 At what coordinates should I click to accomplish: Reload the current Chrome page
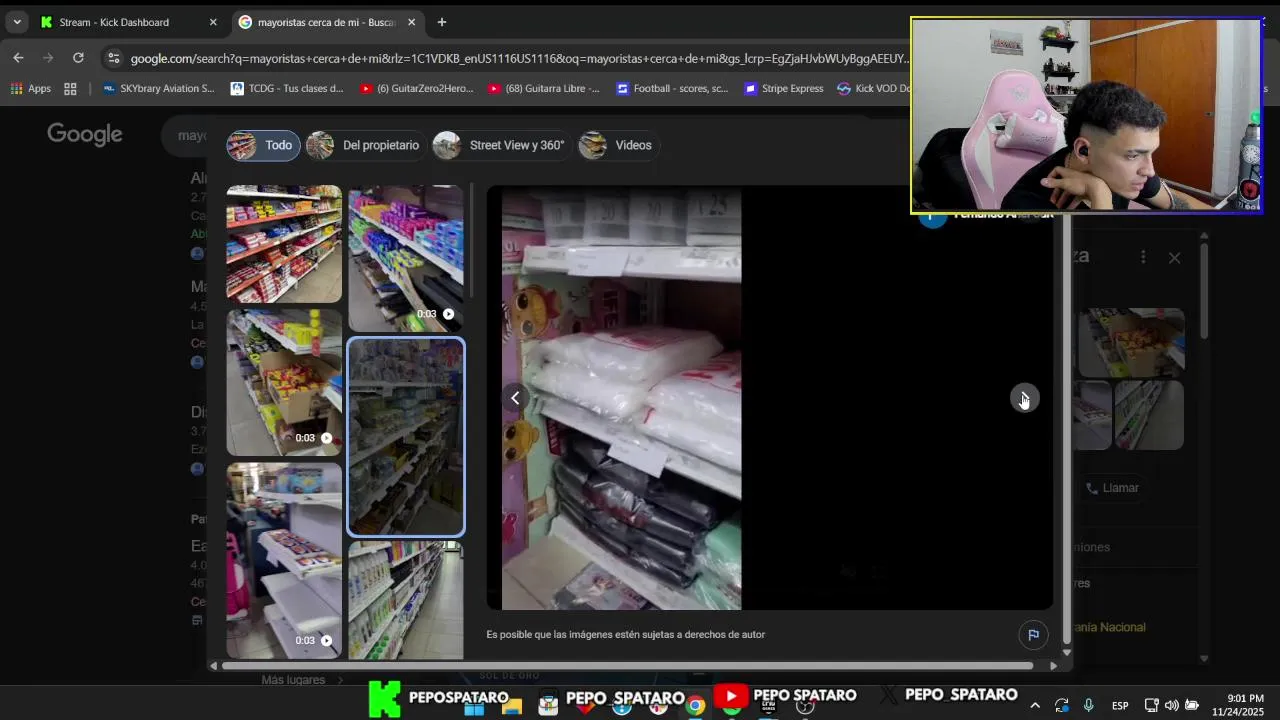pos(78,58)
